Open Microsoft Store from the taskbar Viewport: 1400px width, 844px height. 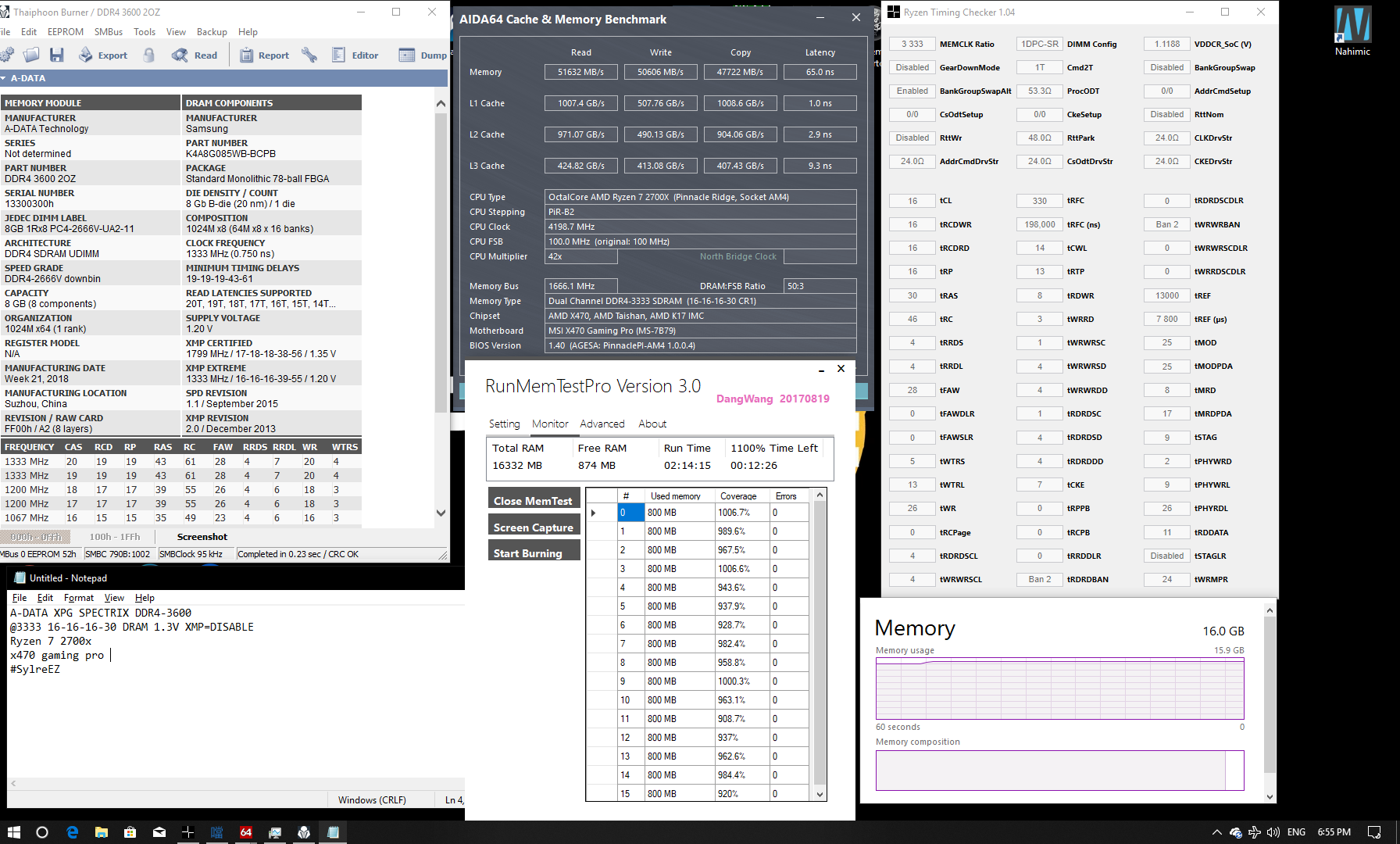pyautogui.click(x=130, y=832)
